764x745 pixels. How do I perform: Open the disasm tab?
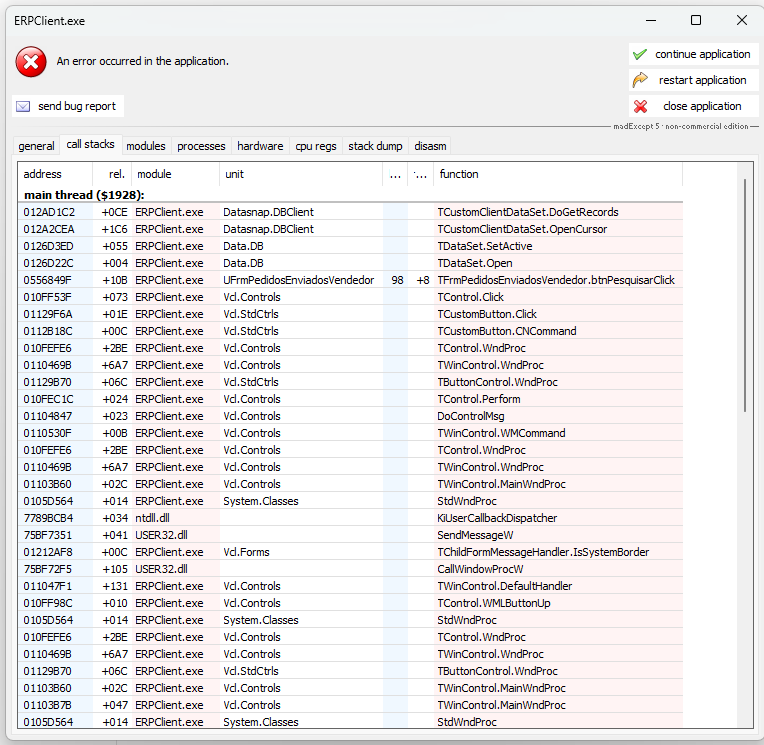(430, 146)
